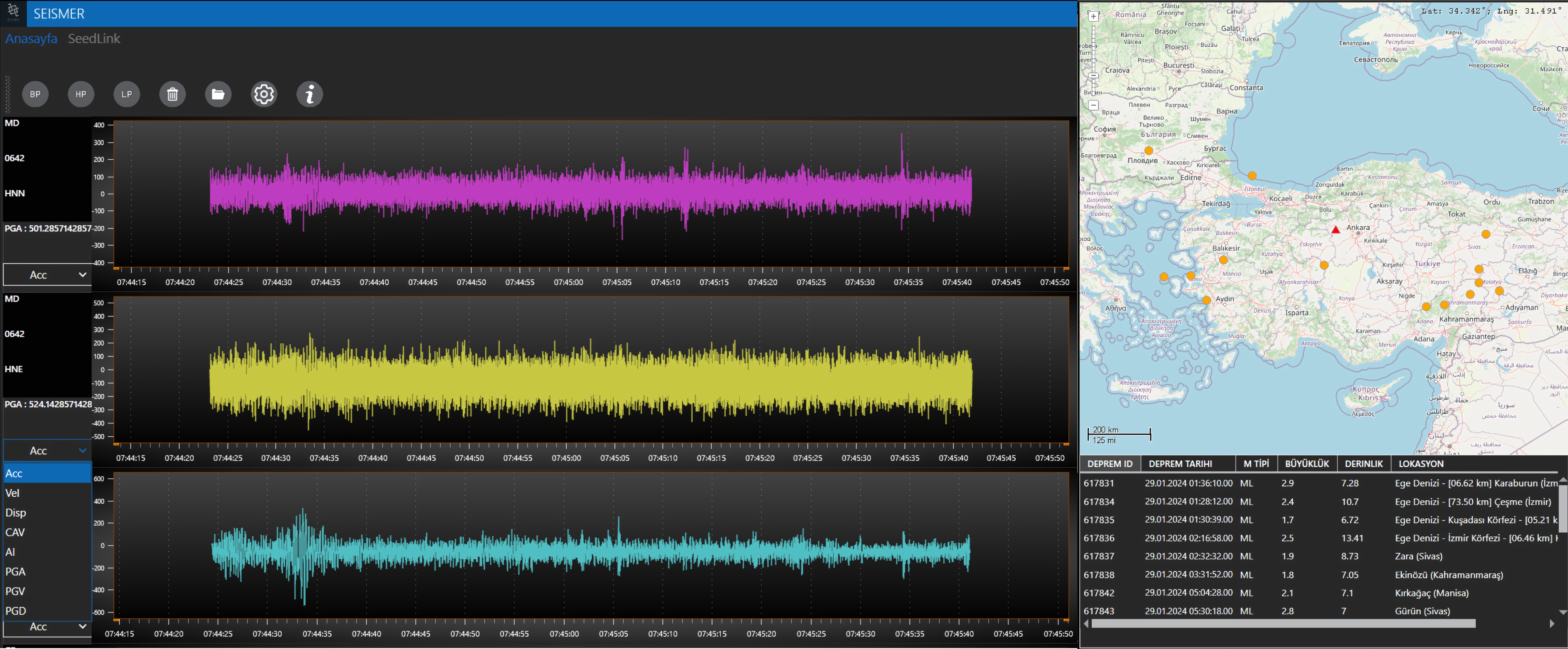Screen dimensions: 1568x649
Task: Show info with the i icon
Action: click(x=310, y=94)
